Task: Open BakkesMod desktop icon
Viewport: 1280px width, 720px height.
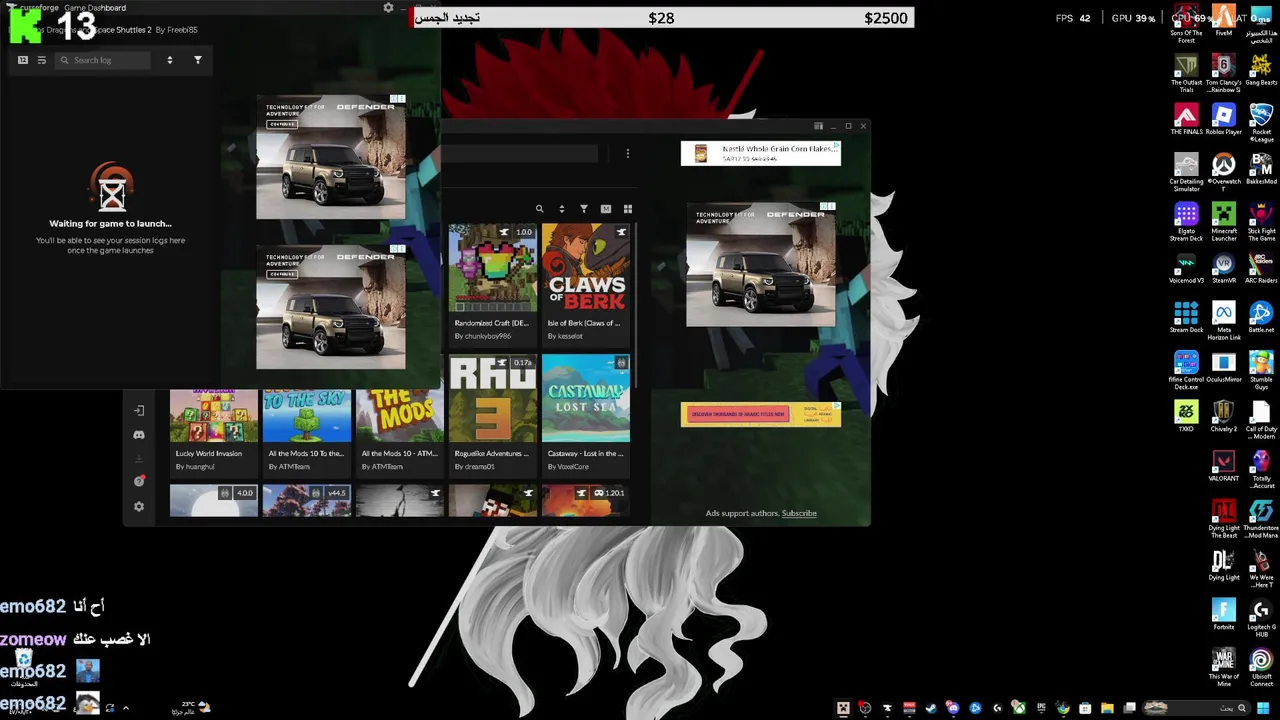Action: pos(1261,170)
